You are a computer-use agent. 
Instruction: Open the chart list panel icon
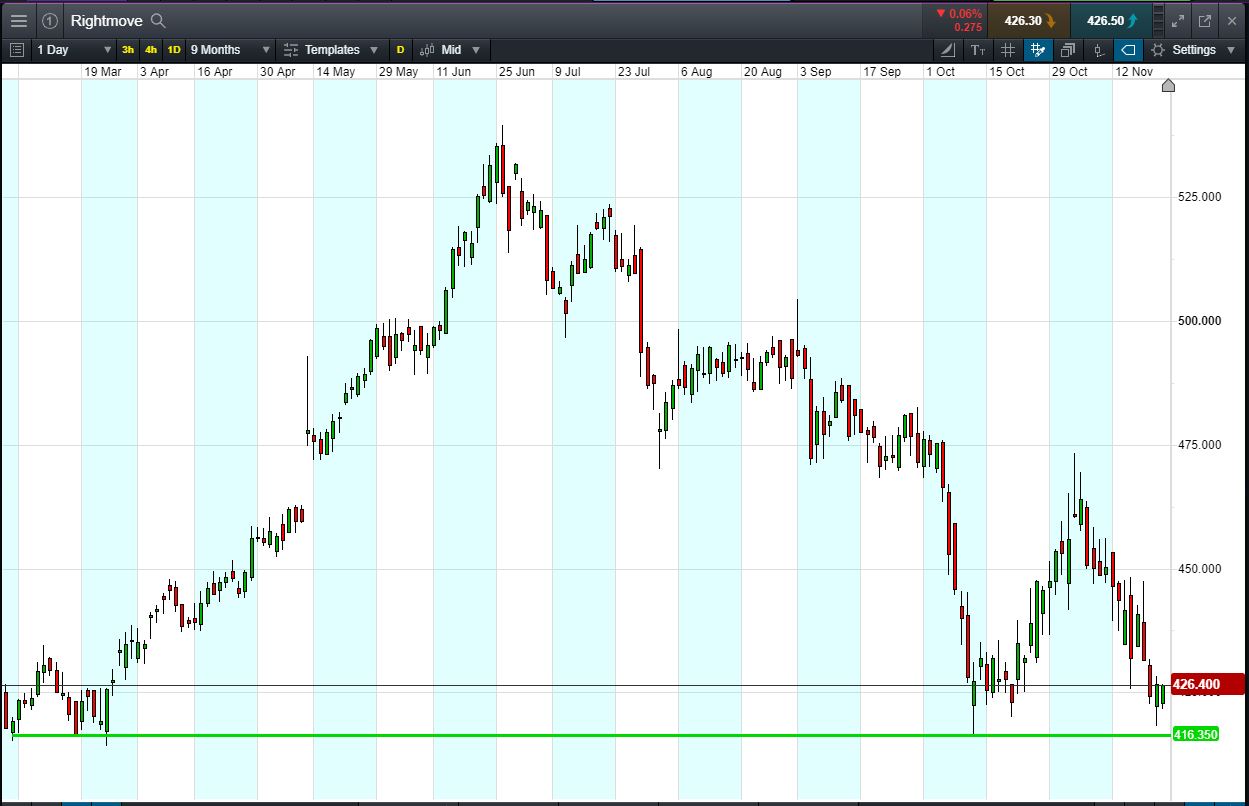16,49
